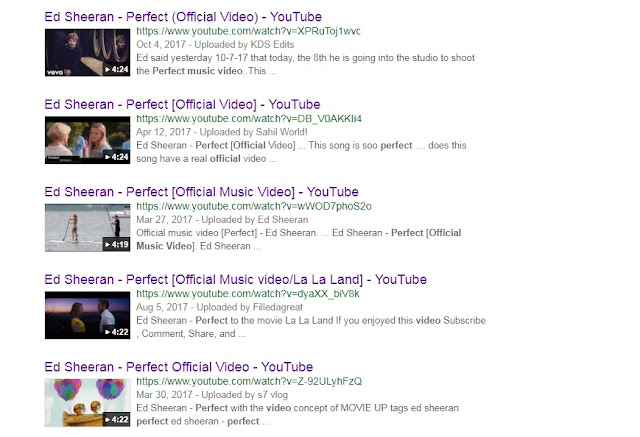Open 'Ed Sheeran - Perfect (Official Video)' result title
640x437 pixels.
[x=183, y=17]
